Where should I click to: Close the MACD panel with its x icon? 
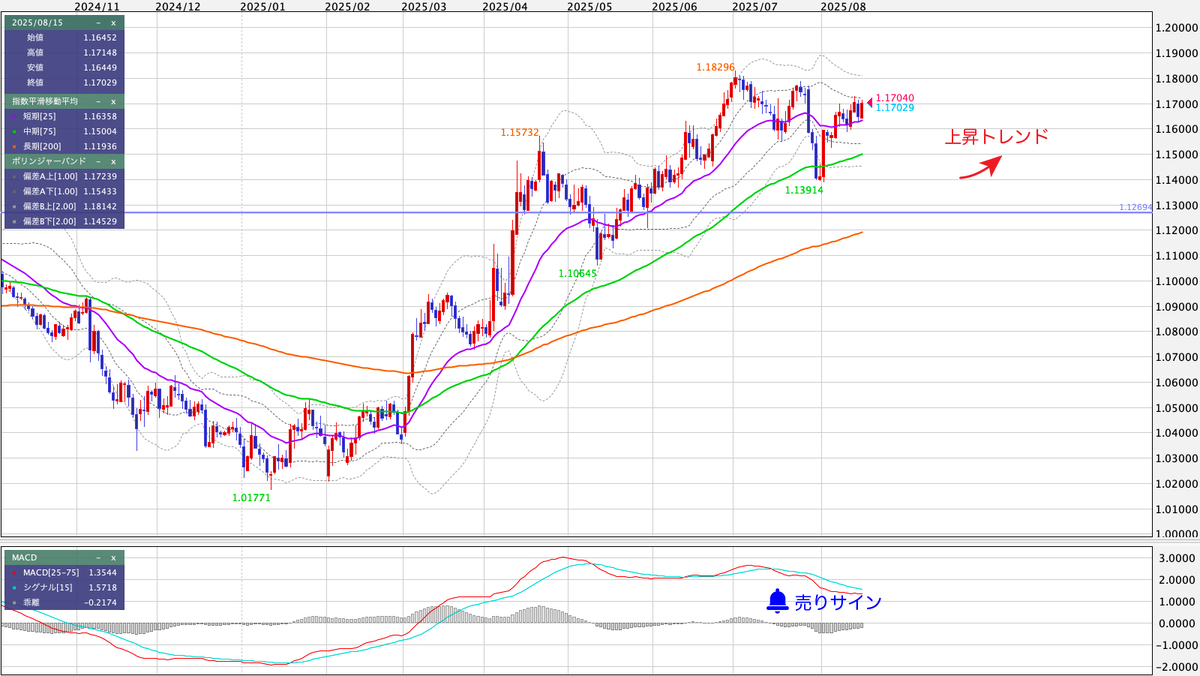[x=113, y=558]
